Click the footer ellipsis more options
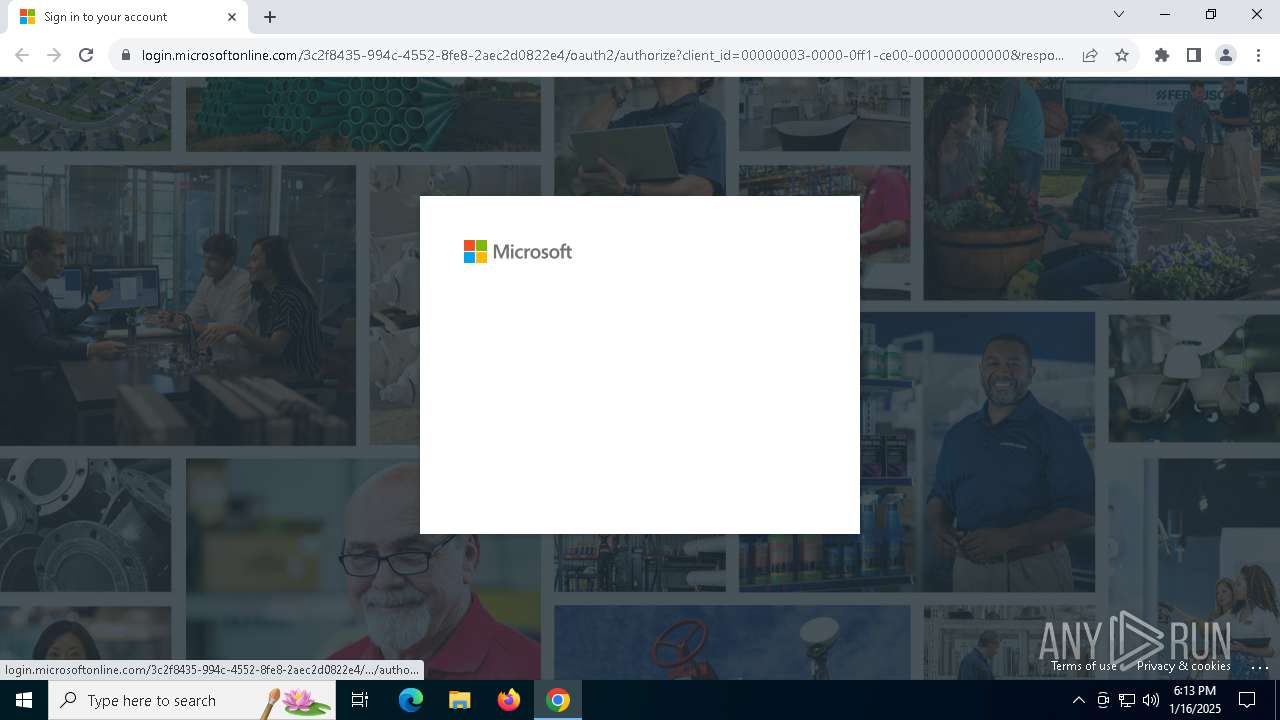1280x720 pixels. [1260, 667]
